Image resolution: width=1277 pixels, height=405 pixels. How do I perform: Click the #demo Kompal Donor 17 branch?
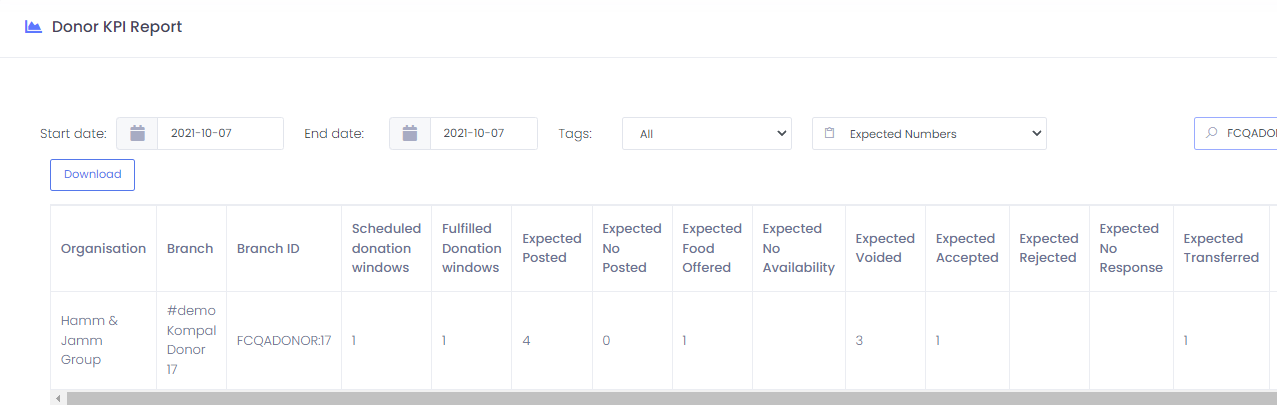191,340
